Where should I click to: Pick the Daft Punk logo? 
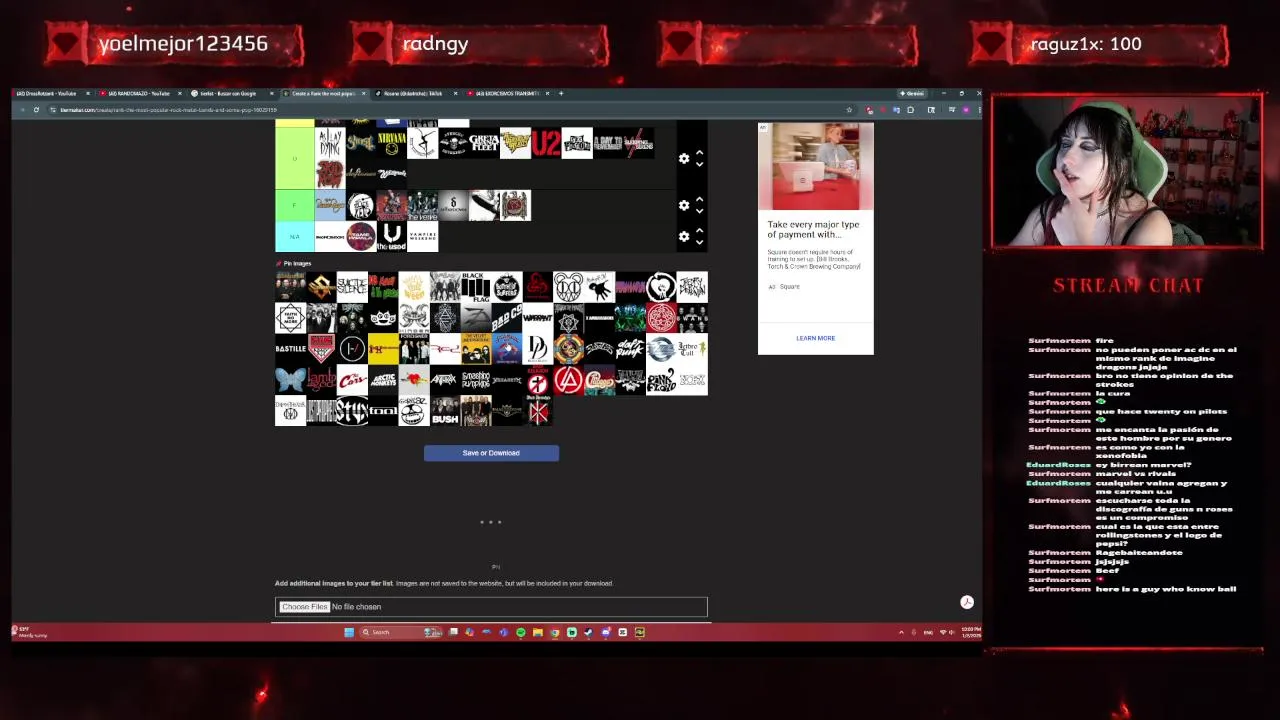pyautogui.click(x=630, y=349)
